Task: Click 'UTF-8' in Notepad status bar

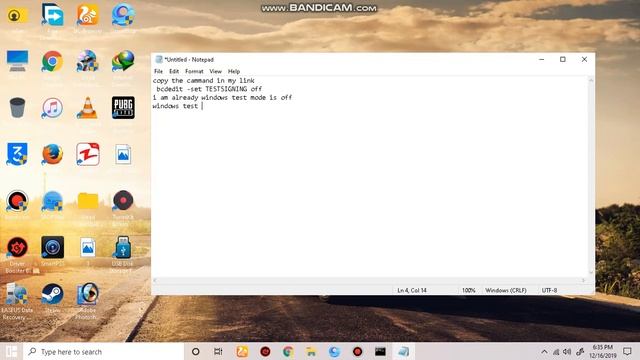Action: click(x=549, y=290)
